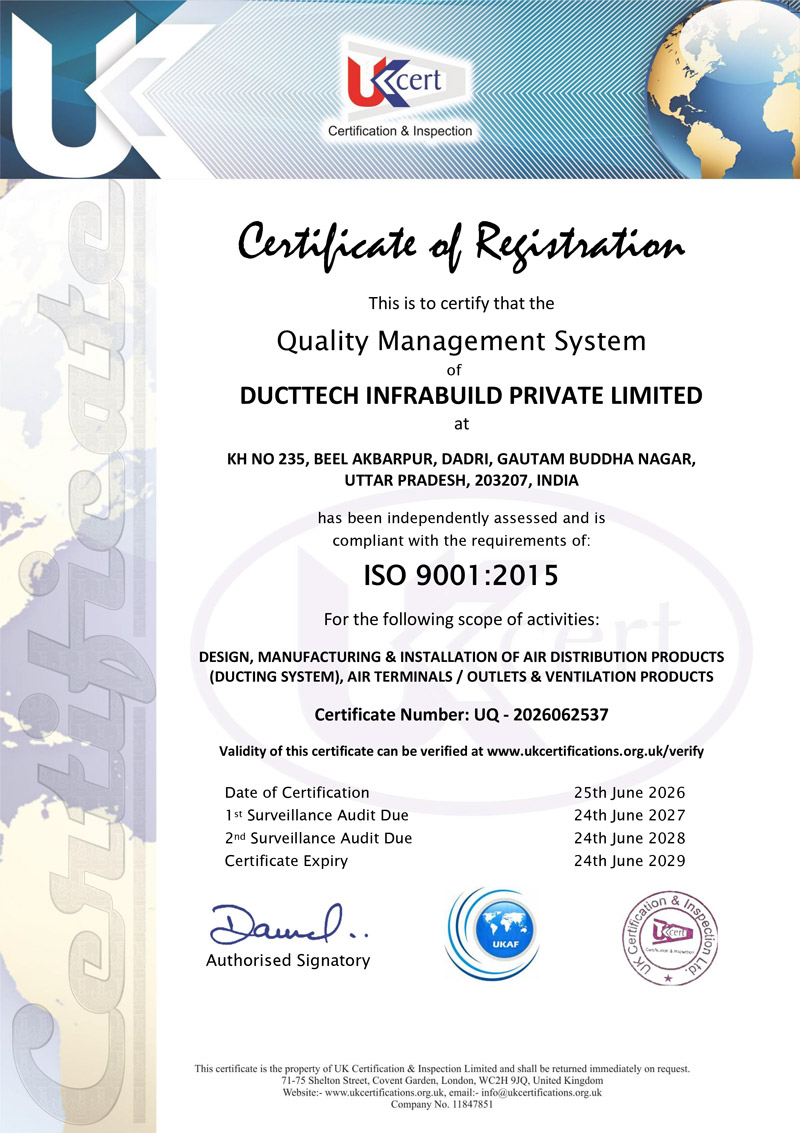Click the Certificate Number UQ - 2026062537
Viewport: 800px width, 1133px height.
point(461,715)
